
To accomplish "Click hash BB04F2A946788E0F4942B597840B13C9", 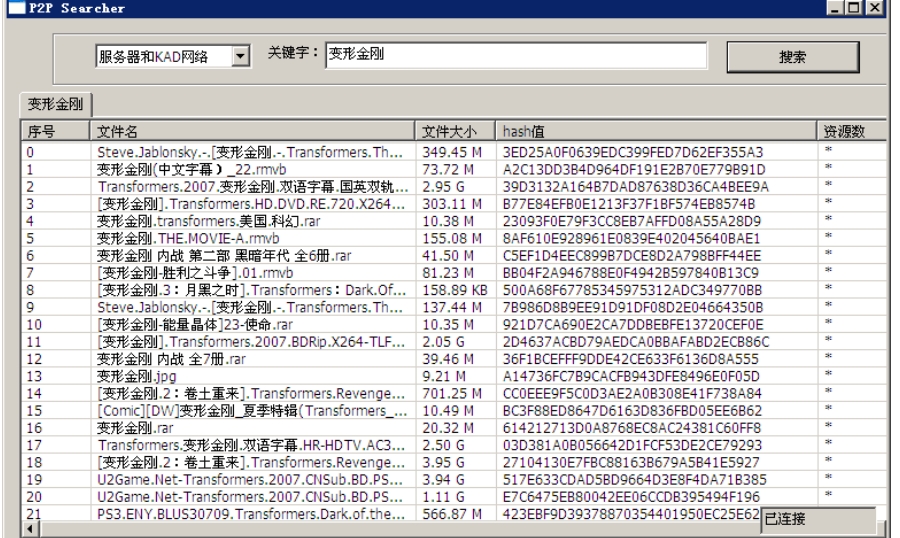I will coord(631,273).
